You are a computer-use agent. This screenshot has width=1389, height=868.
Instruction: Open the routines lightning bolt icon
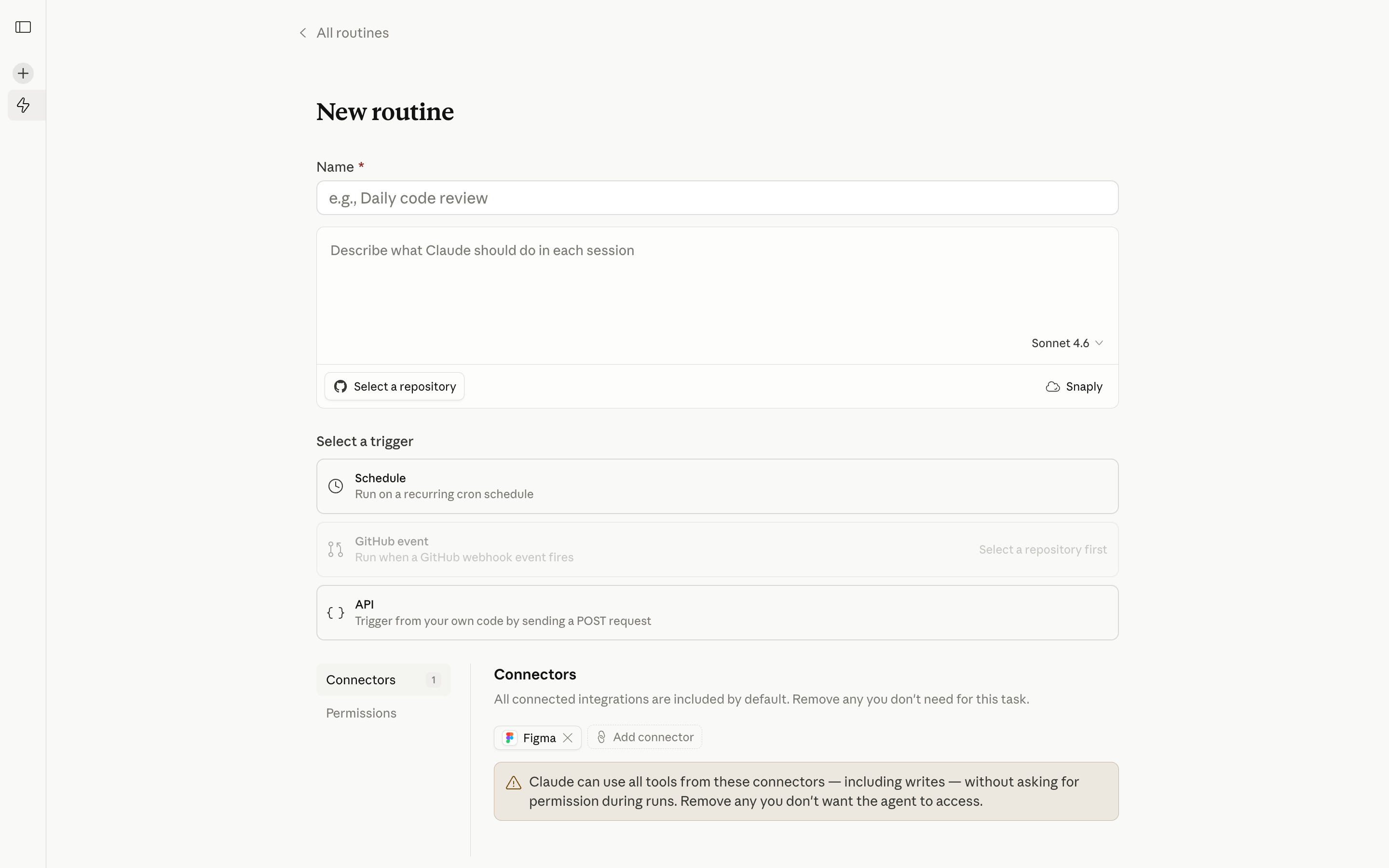(23, 105)
